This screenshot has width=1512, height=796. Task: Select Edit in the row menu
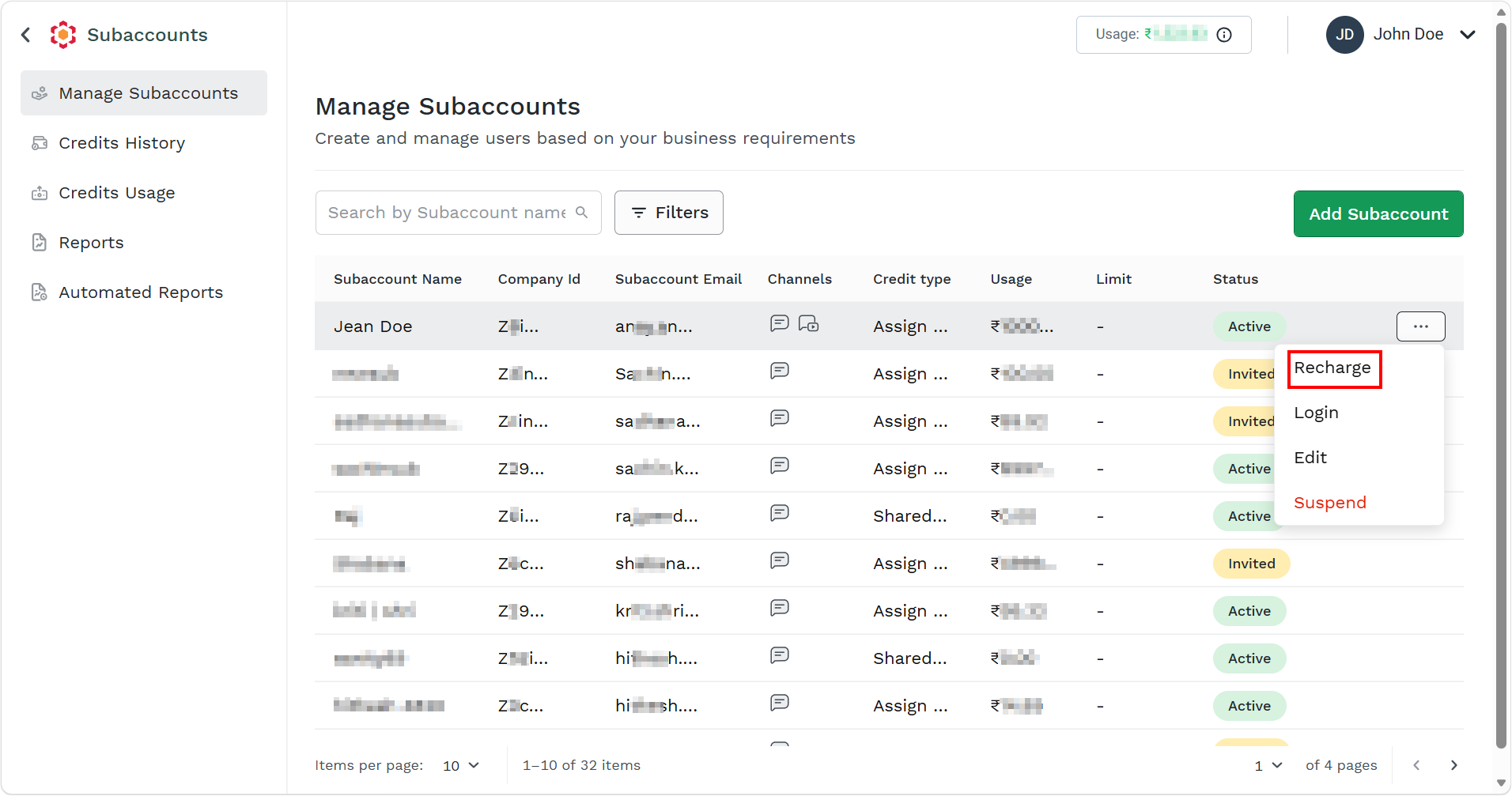[x=1310, y=458]
